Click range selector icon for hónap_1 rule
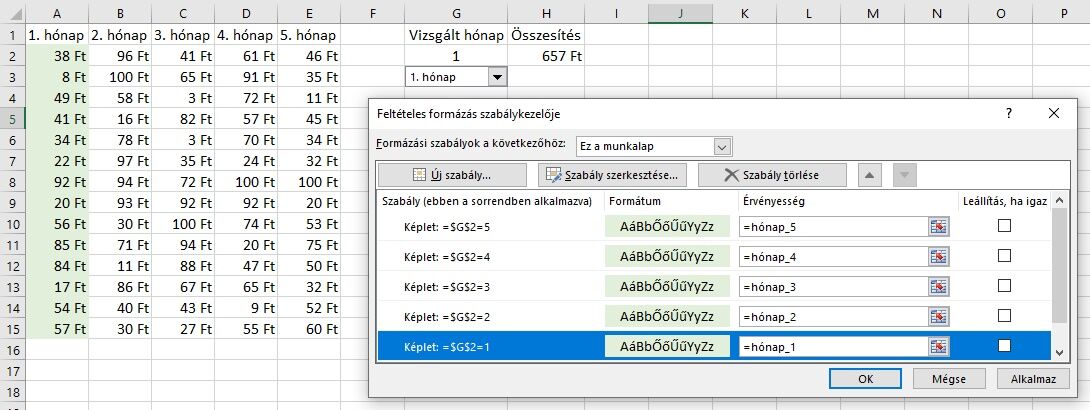Viewport: 1090px width, 410px height. tap(938, 346)
